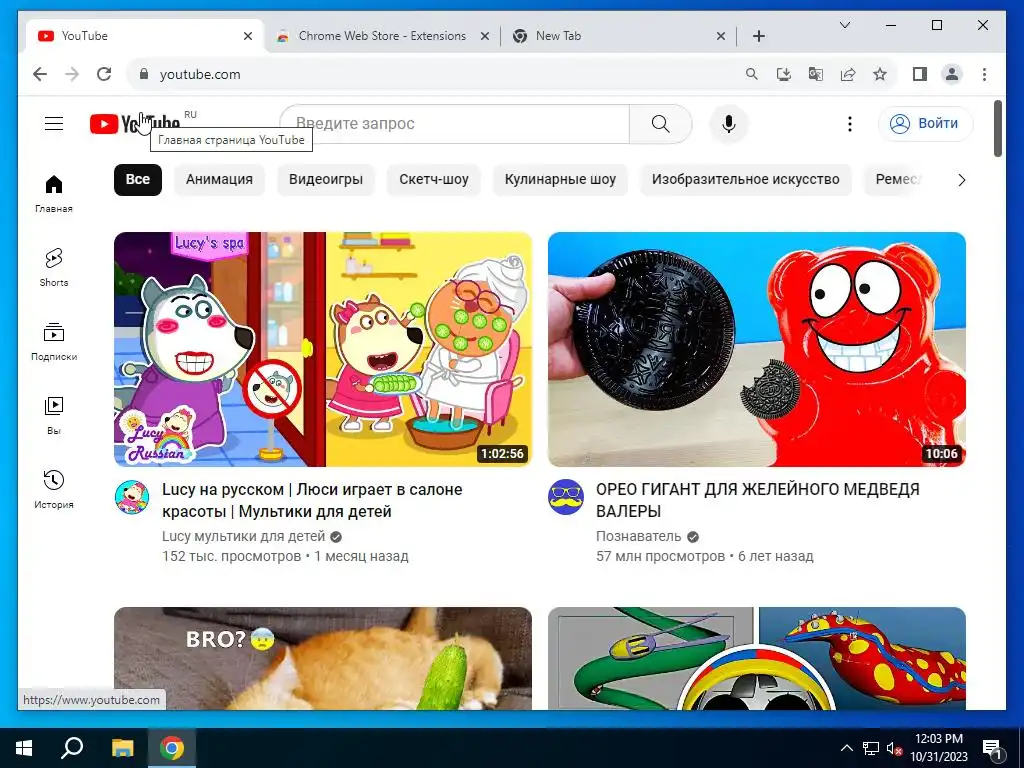Click the address bar URL youtube.com
The image size is (1024, 768).
tap(200, 74)
